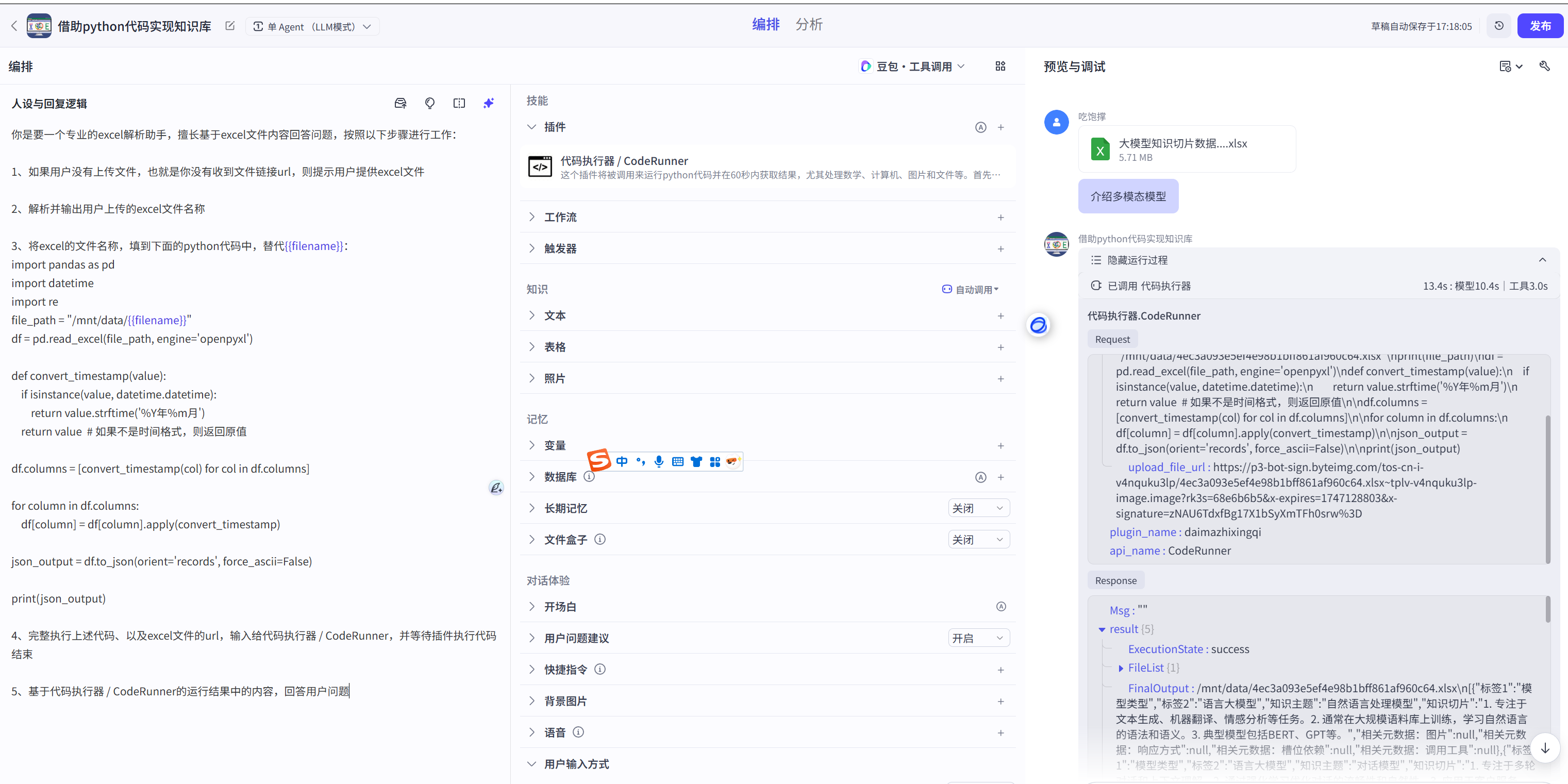Screen dimensions: 1568x784
Task: Click the grid layout icon beside the model selector
Action: pos(1000,66)
